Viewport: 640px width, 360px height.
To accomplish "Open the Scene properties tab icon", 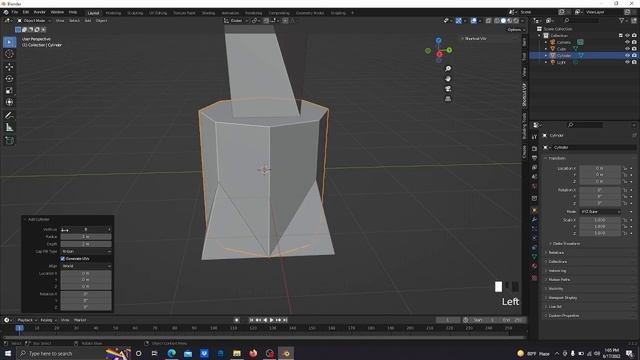I will (534, 177).
